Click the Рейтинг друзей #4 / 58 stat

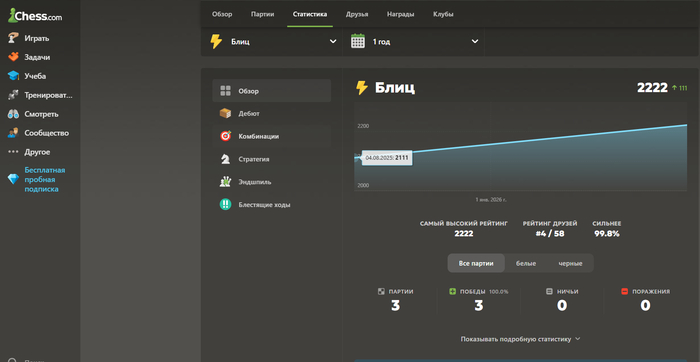coord(550,228)
